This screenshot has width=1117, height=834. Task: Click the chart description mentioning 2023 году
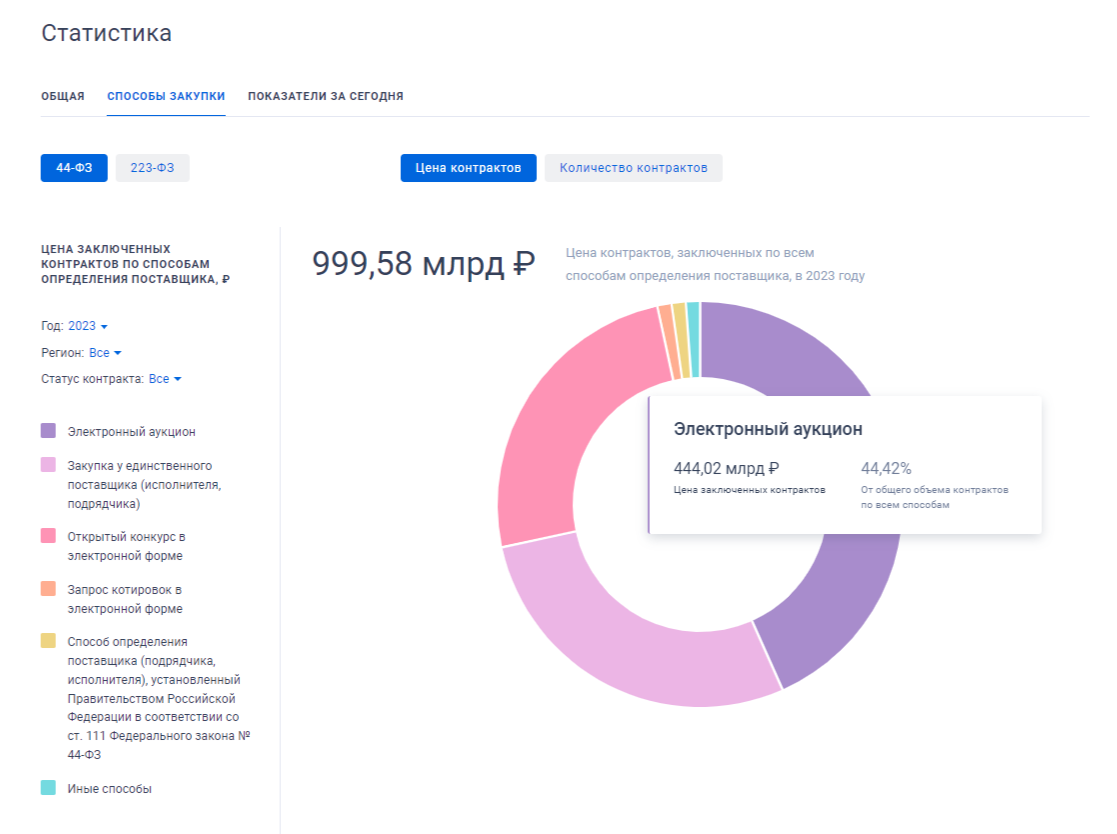715,264
